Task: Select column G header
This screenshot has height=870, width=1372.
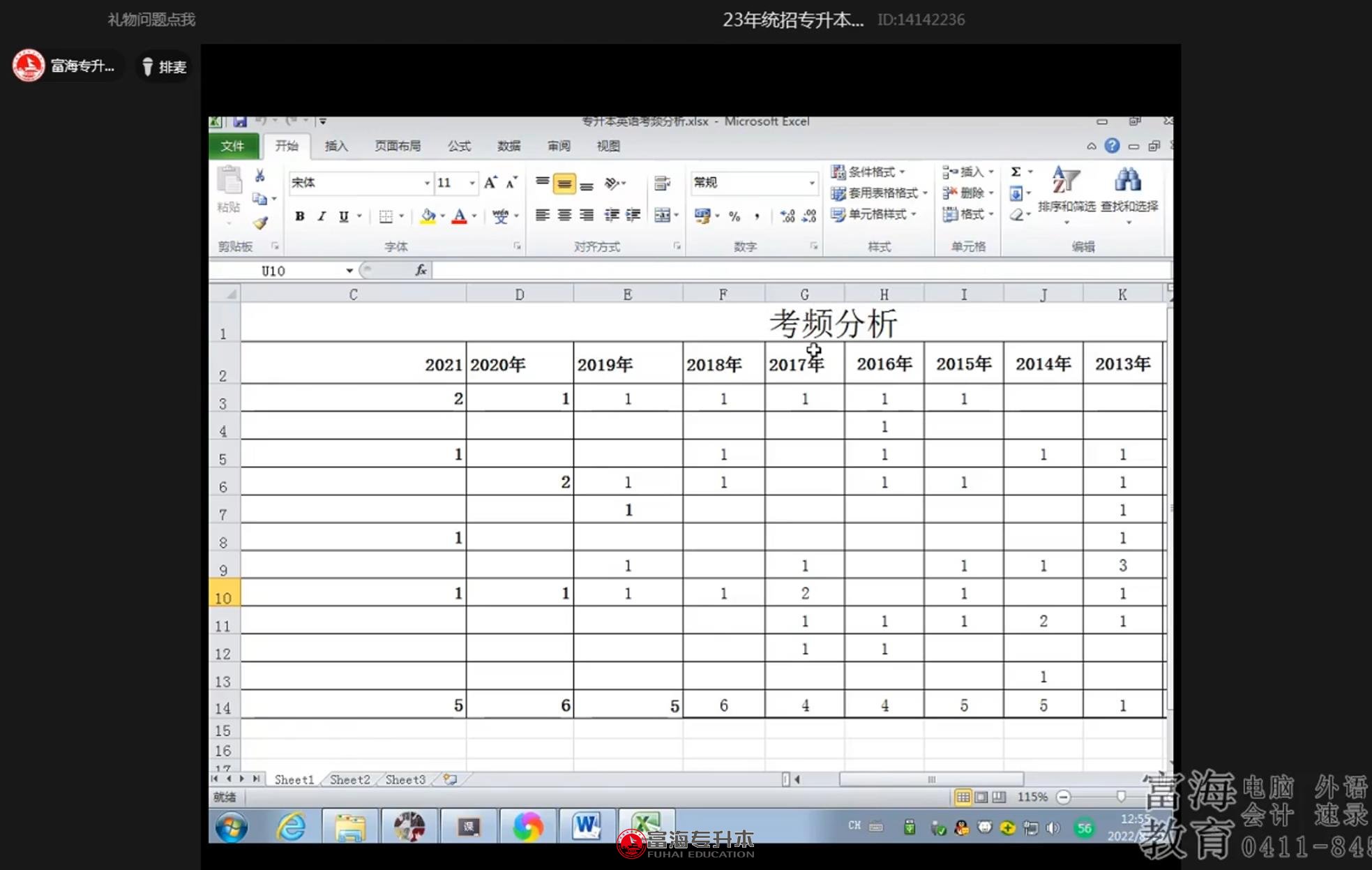Action: tap(804, 294)
